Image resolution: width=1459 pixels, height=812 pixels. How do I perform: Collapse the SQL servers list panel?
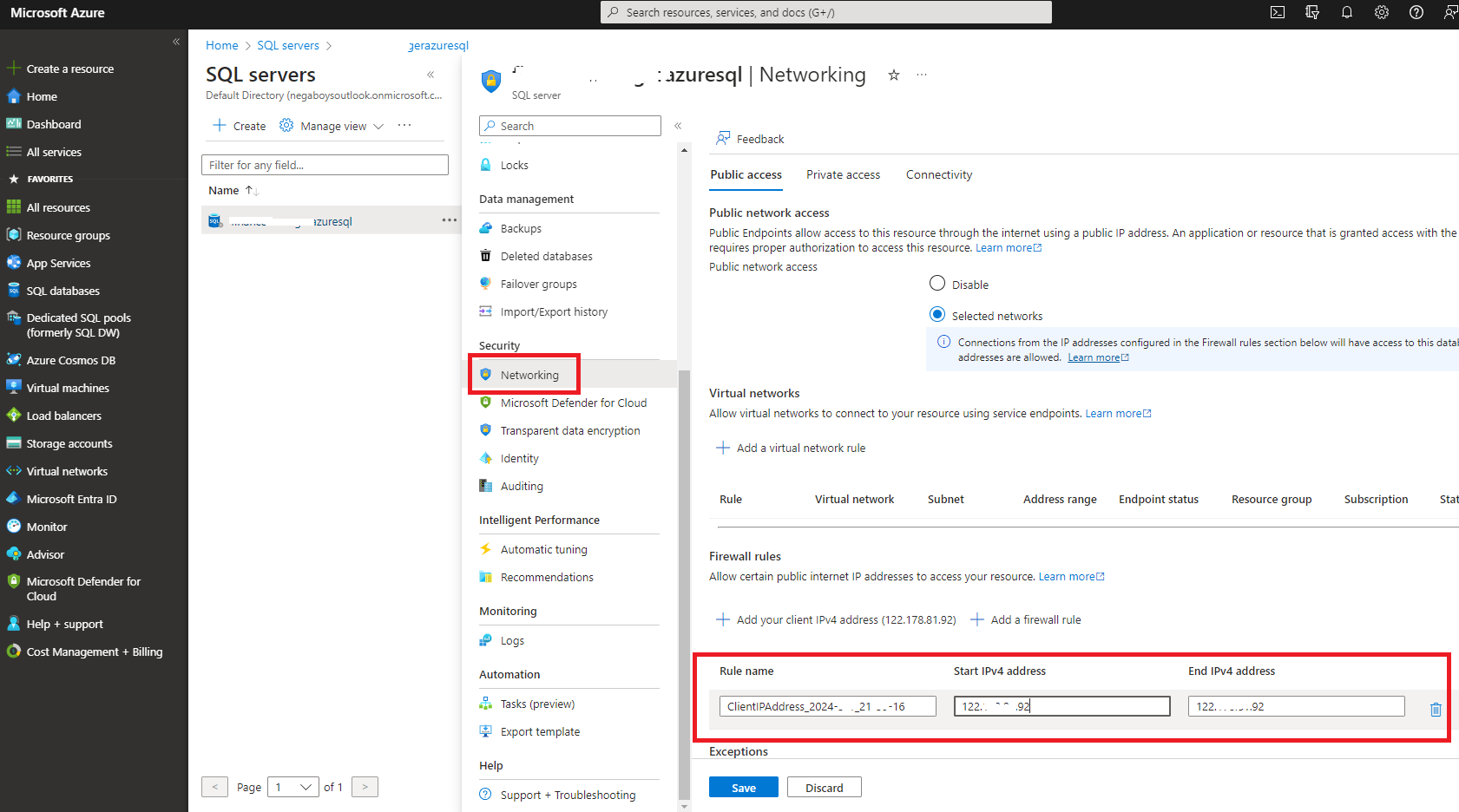pos(430,75)
